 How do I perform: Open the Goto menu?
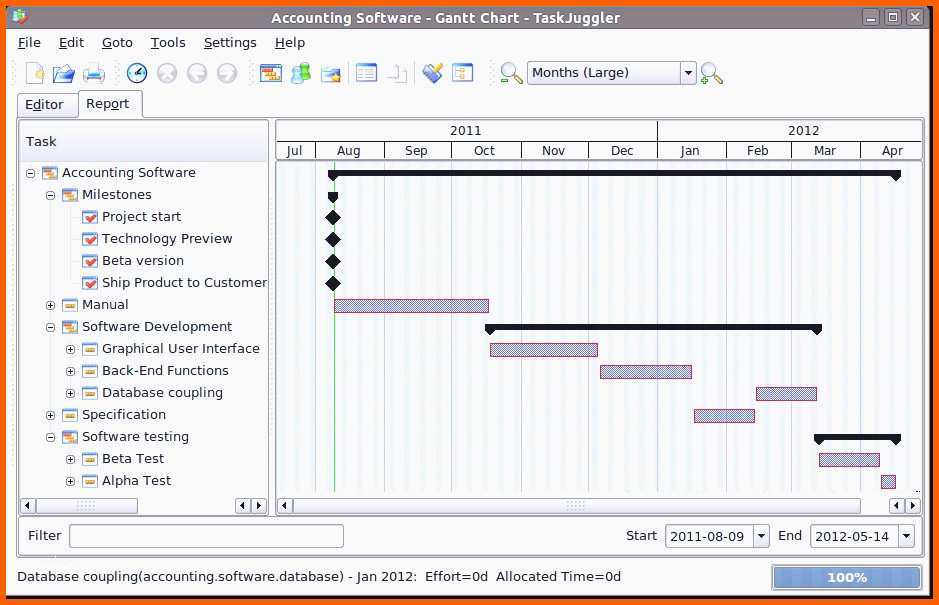click(117, 43)
